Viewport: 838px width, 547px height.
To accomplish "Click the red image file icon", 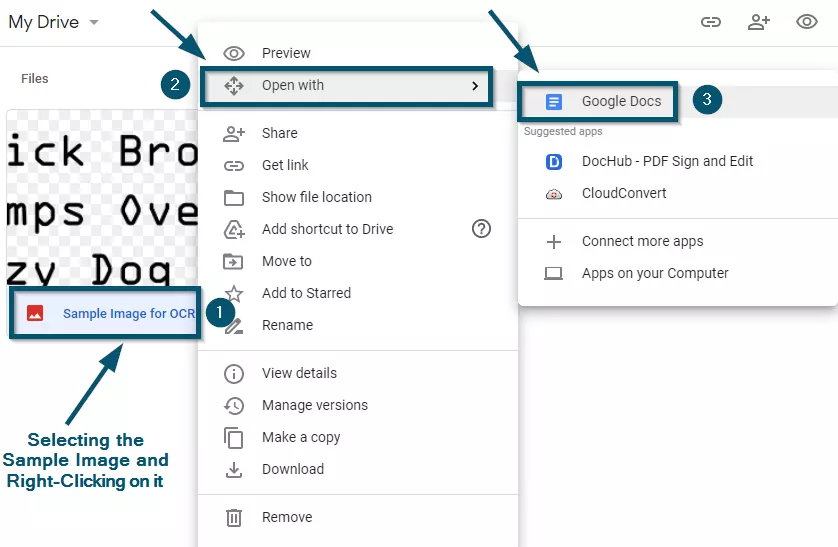I will pos(35,313).
